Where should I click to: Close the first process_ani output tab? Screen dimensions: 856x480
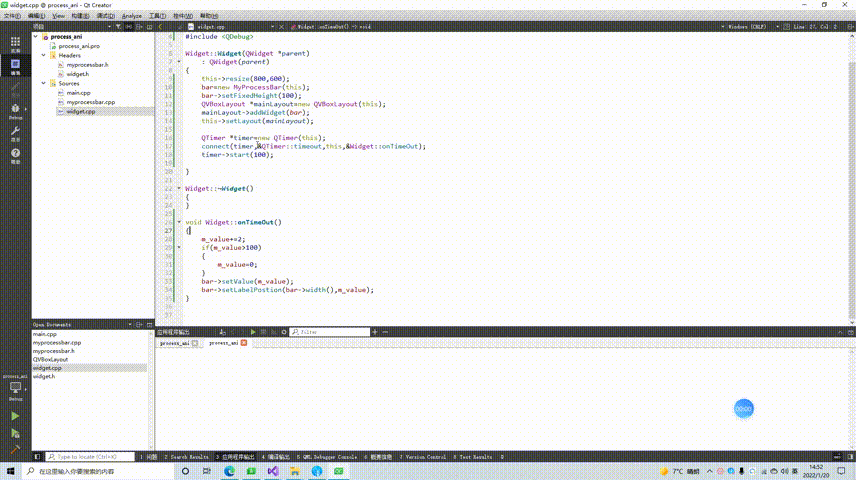click(195, 343)
